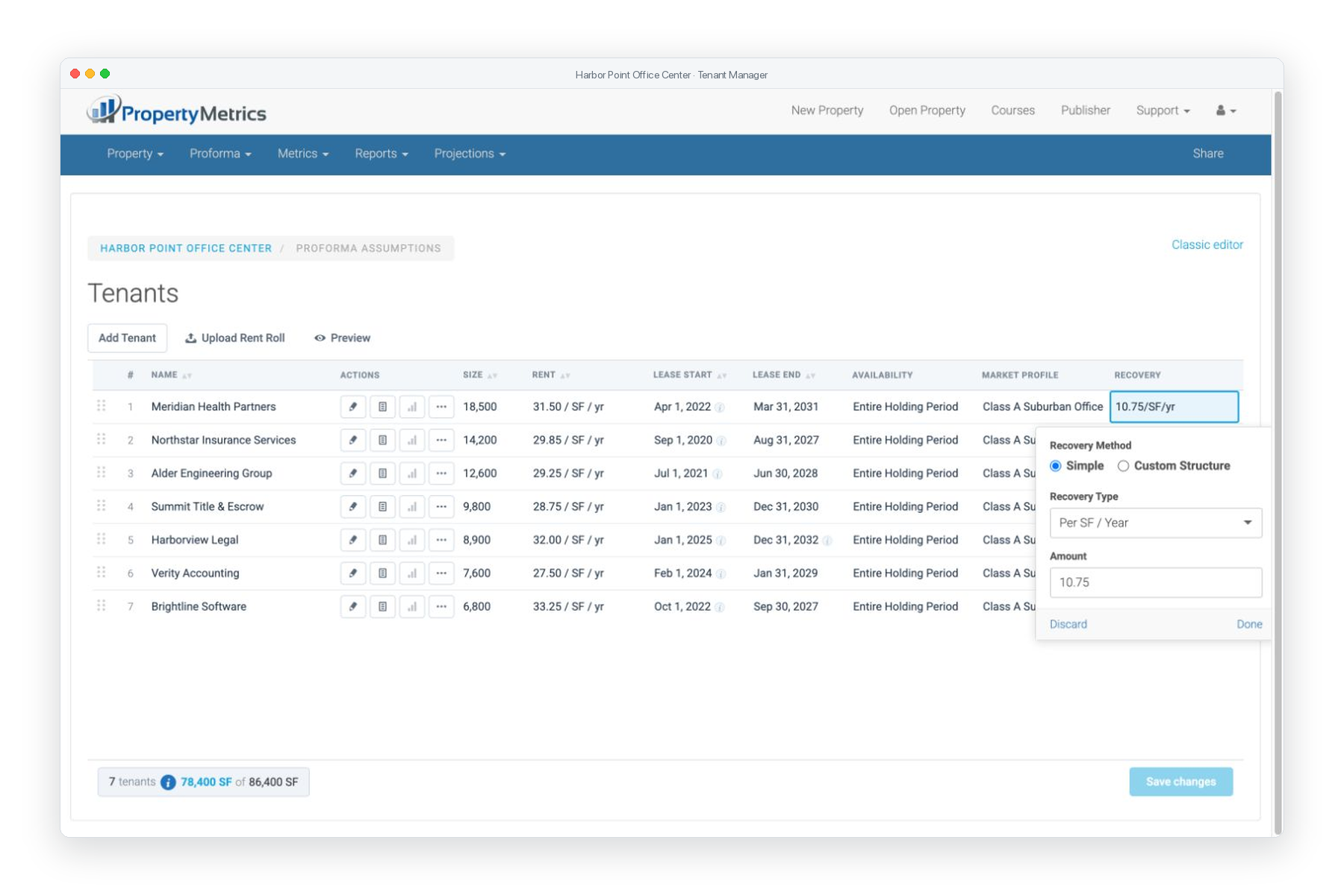
Task: Click Share in the blue navigation bar
Action: click(x=1207, y=154)
